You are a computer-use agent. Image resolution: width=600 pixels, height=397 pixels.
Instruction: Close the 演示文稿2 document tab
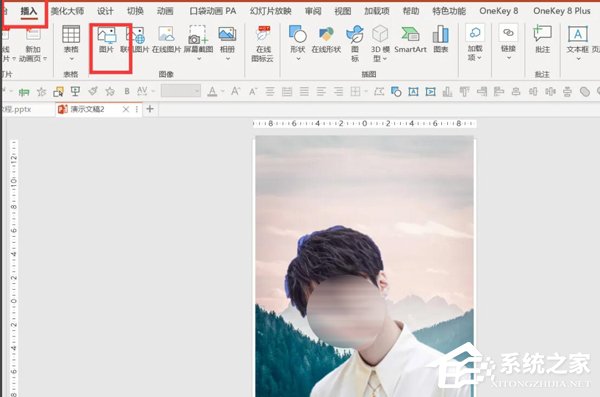[126, 109]
